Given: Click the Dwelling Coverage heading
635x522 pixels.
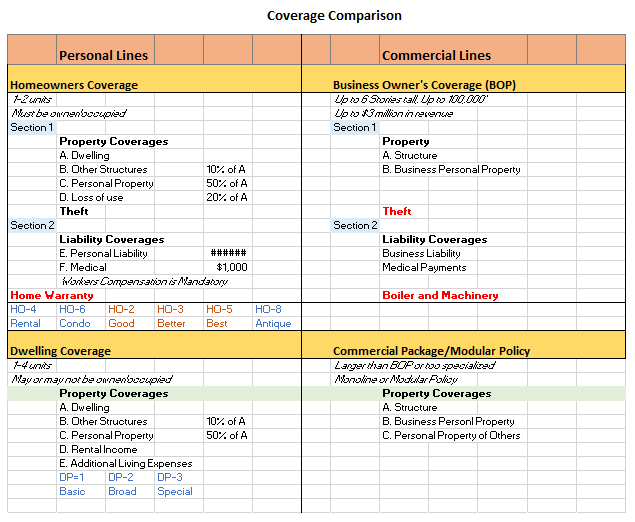Looking at the screenshot, I should [x=60, y=351].
